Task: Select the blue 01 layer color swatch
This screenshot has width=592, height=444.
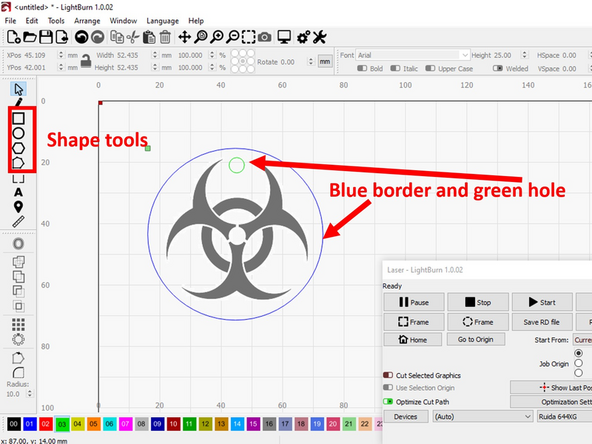Action: 29,424
